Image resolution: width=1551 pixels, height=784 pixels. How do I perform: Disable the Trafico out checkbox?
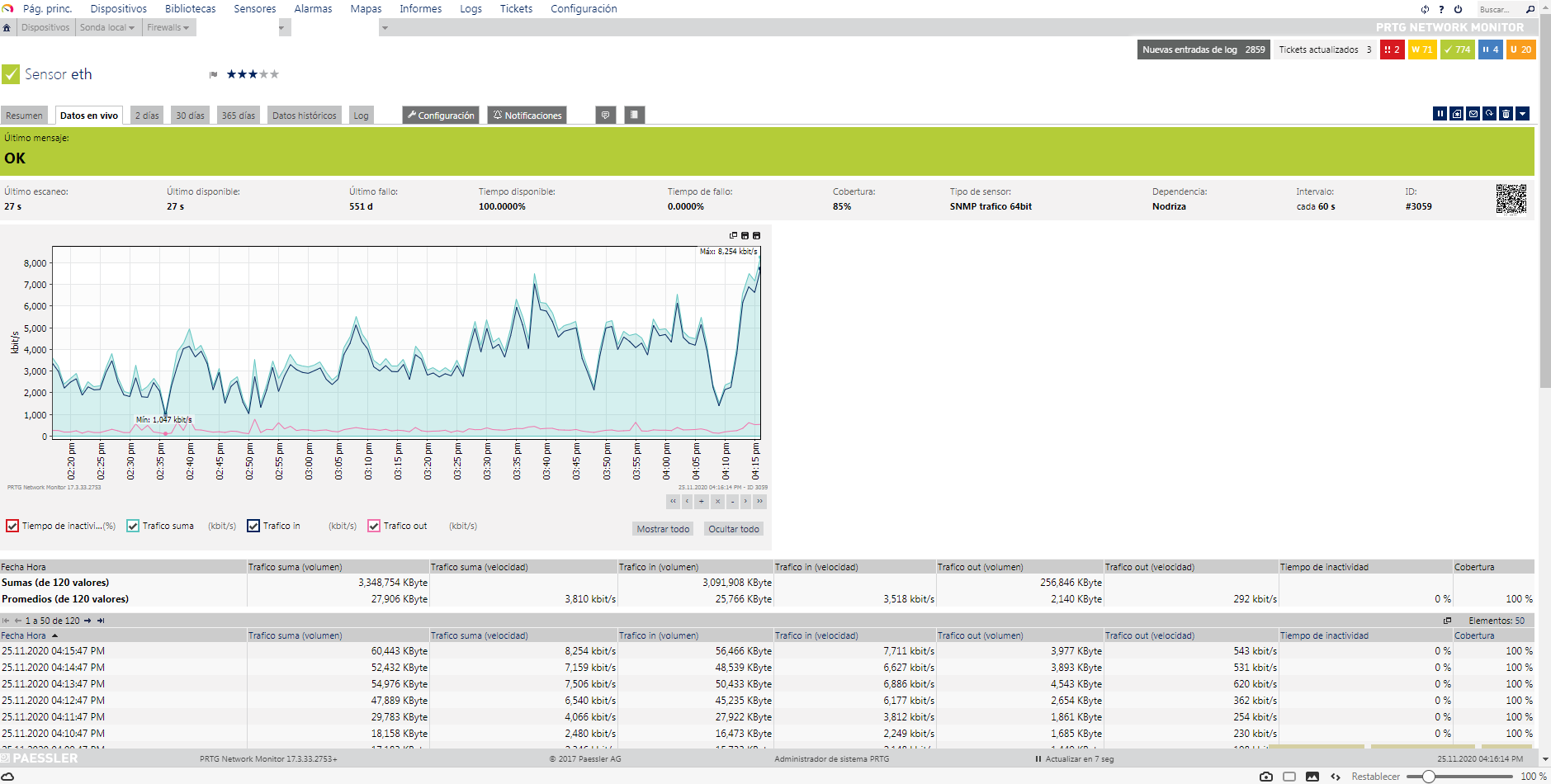point(374,526)
